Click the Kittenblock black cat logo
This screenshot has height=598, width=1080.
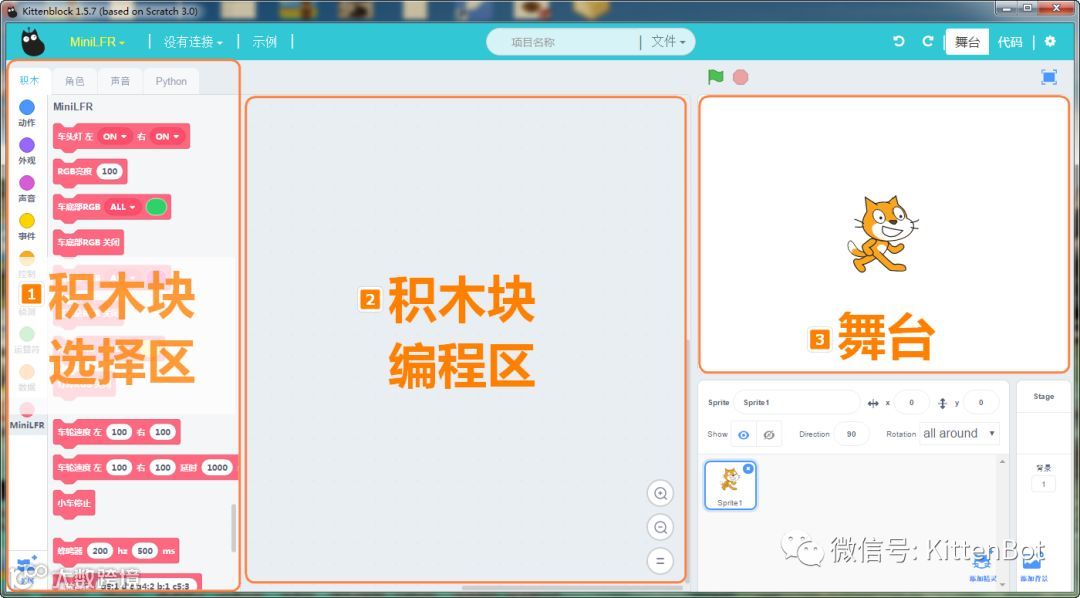point(32,42)
